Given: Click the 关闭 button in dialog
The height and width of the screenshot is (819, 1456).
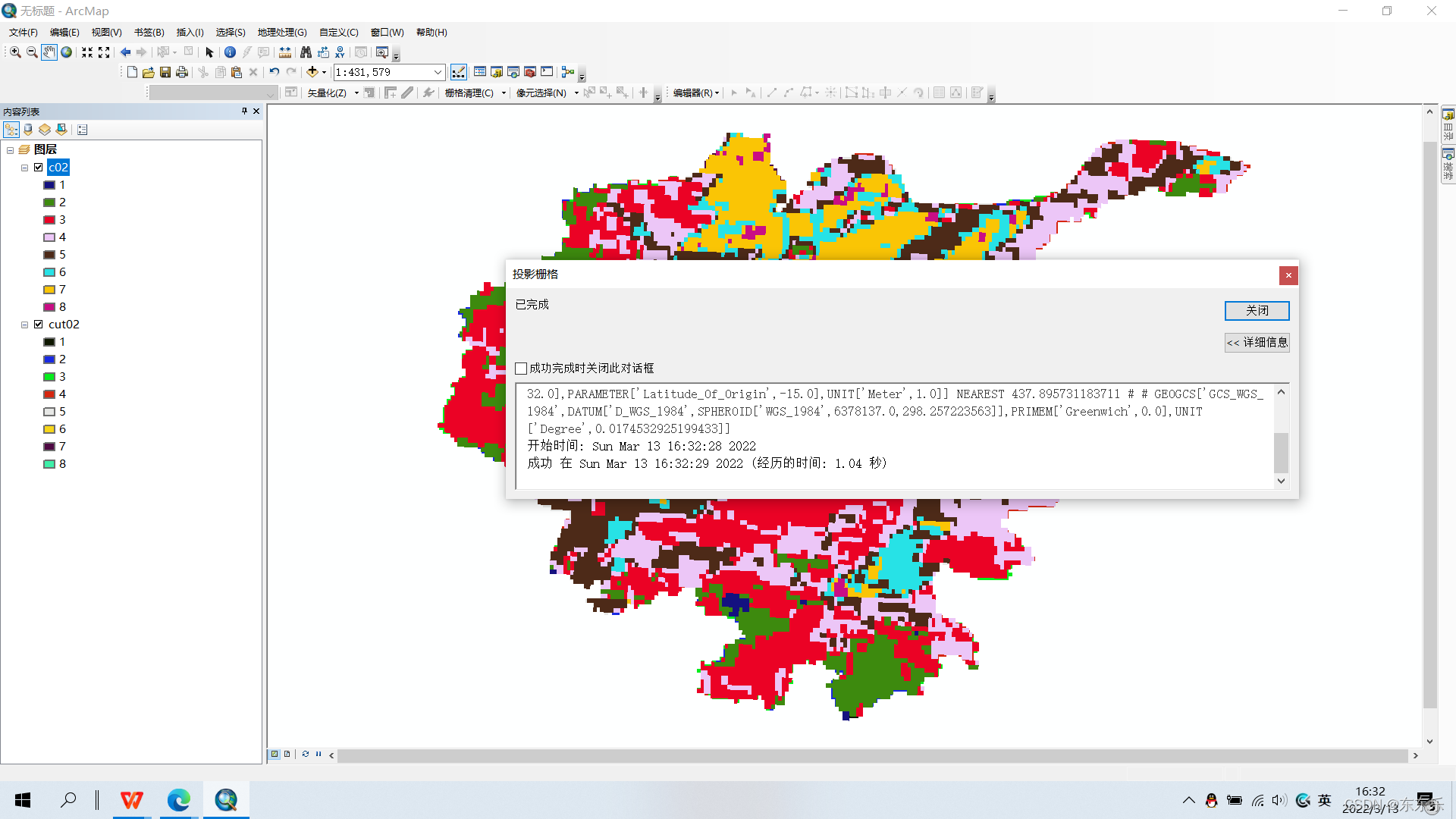Looking at the screenshot, I should click(x=1257, y=311).
